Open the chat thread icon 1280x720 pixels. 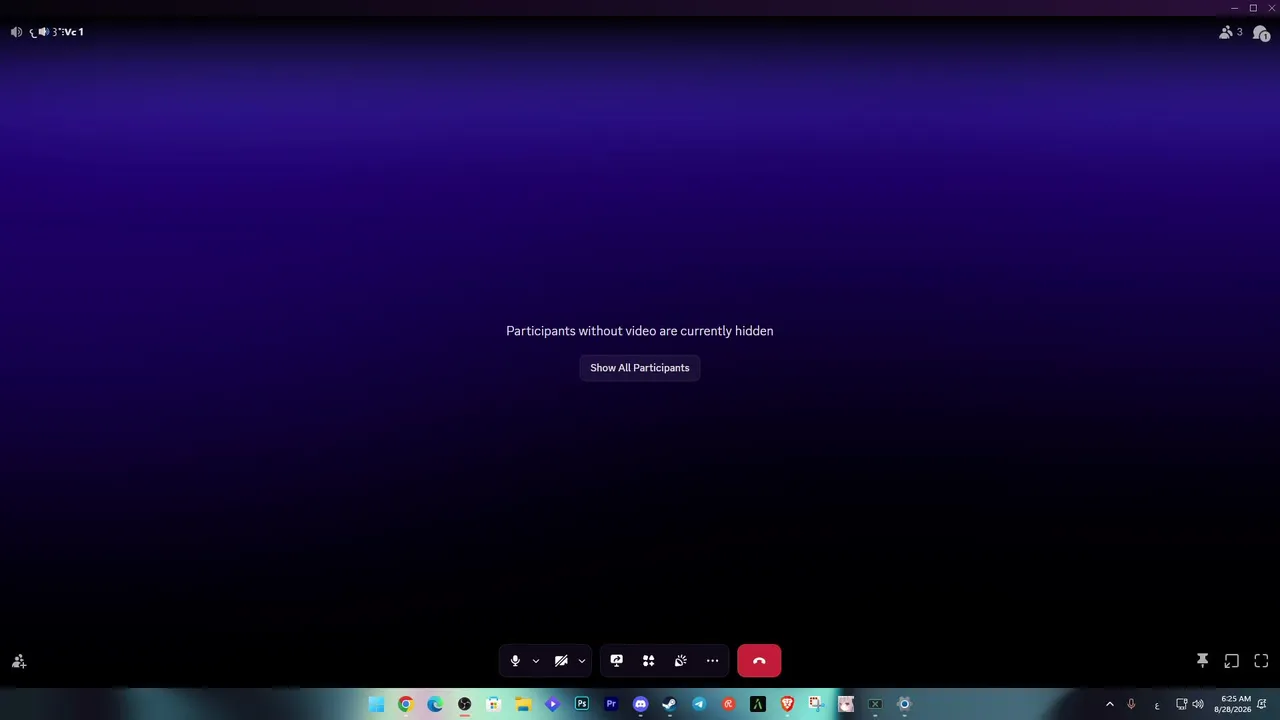[x=1262, y=33]
